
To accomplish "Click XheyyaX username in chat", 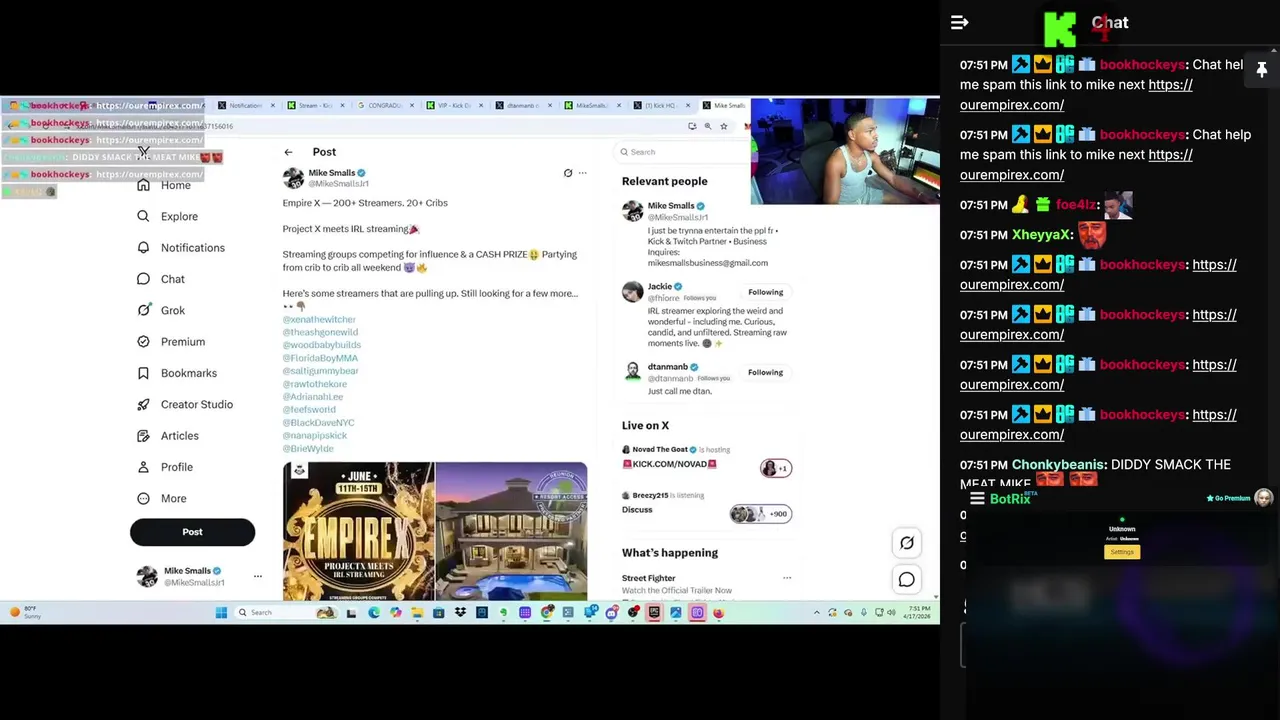I will (x=1041, y=234).
